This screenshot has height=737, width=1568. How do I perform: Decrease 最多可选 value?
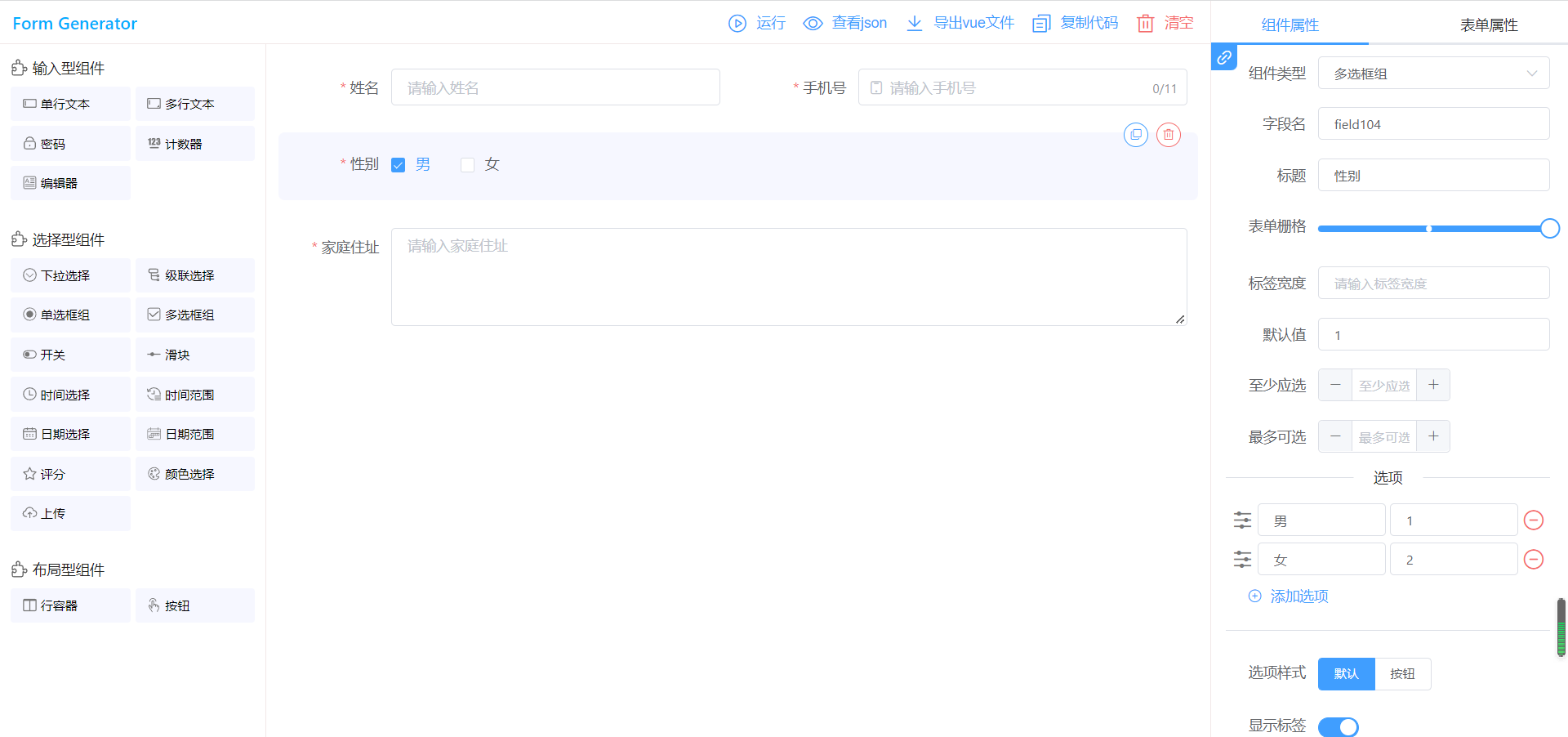point(1335,437)
